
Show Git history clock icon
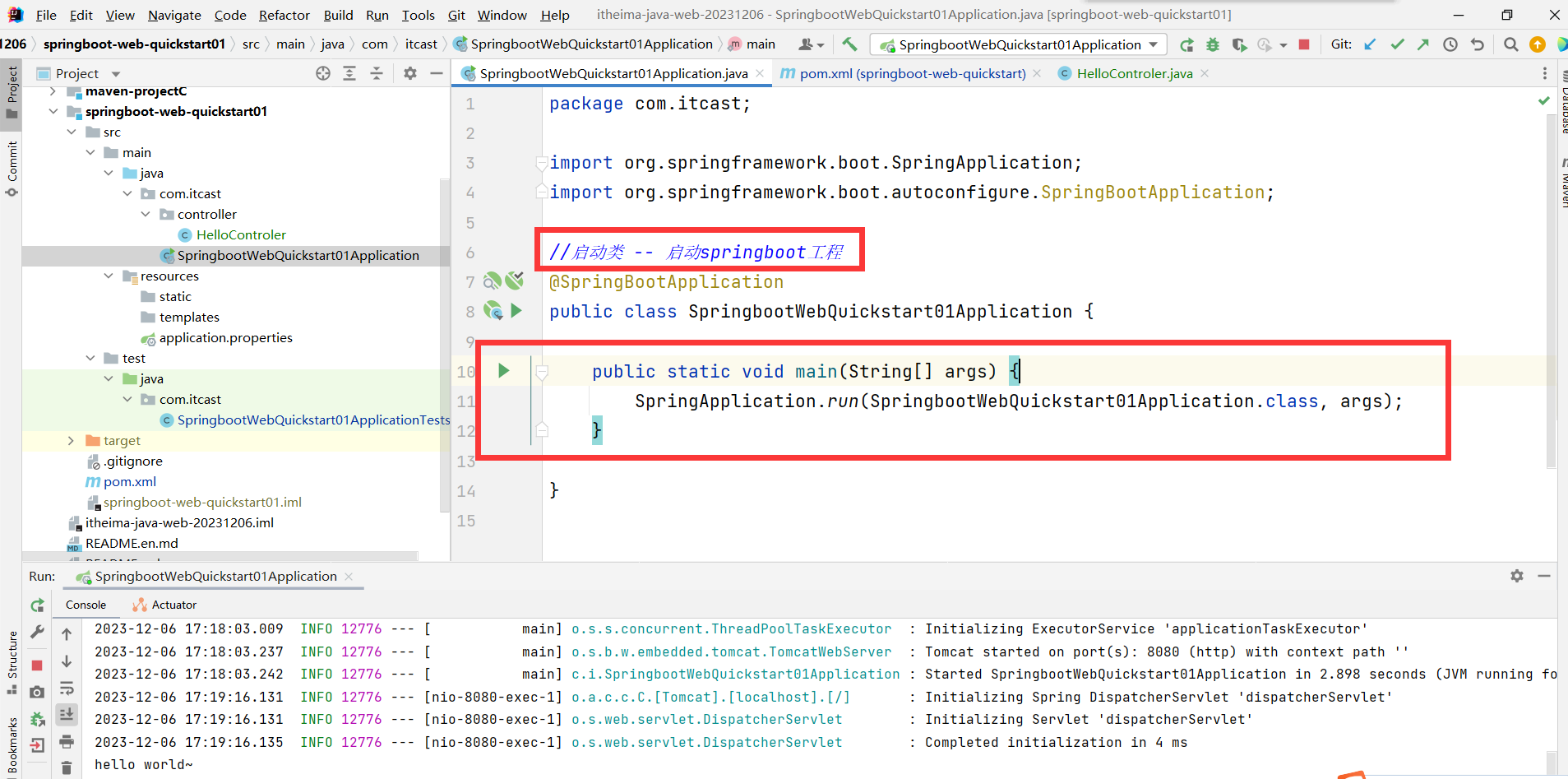coord(1450,44)
